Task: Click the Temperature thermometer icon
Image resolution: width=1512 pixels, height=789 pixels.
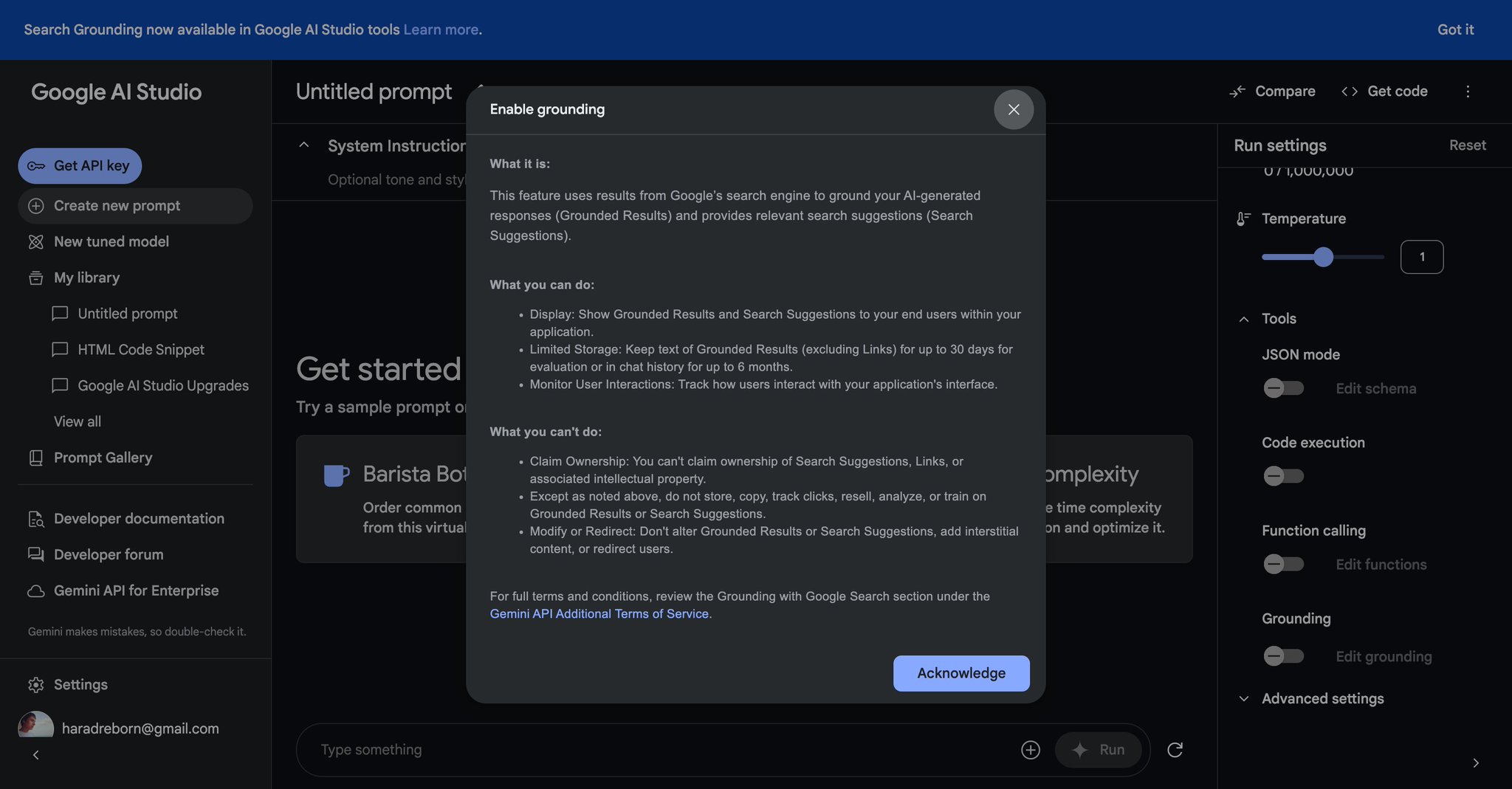Action: 1243,219
